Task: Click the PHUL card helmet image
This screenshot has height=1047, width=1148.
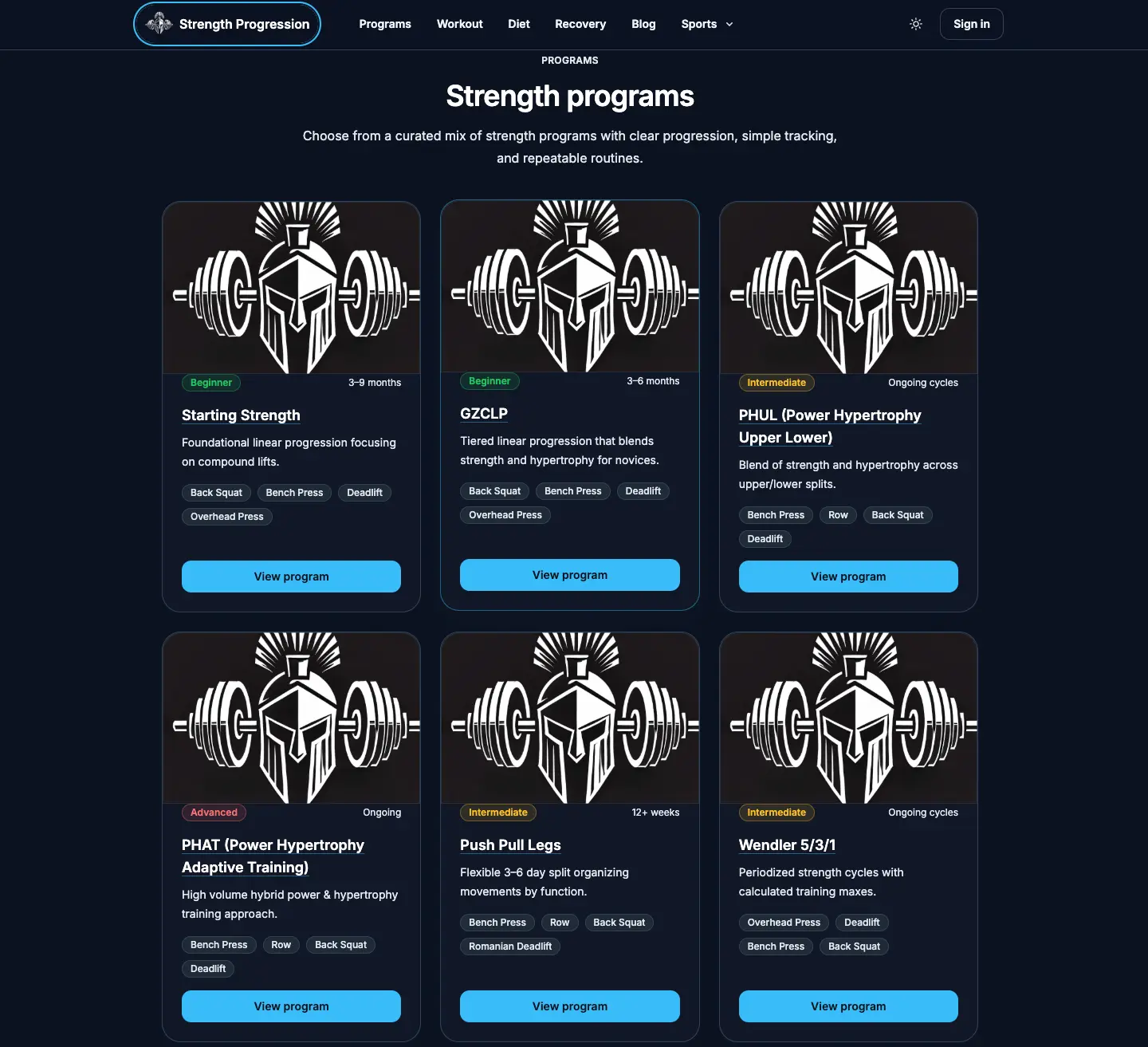Action: coord(848,288)
